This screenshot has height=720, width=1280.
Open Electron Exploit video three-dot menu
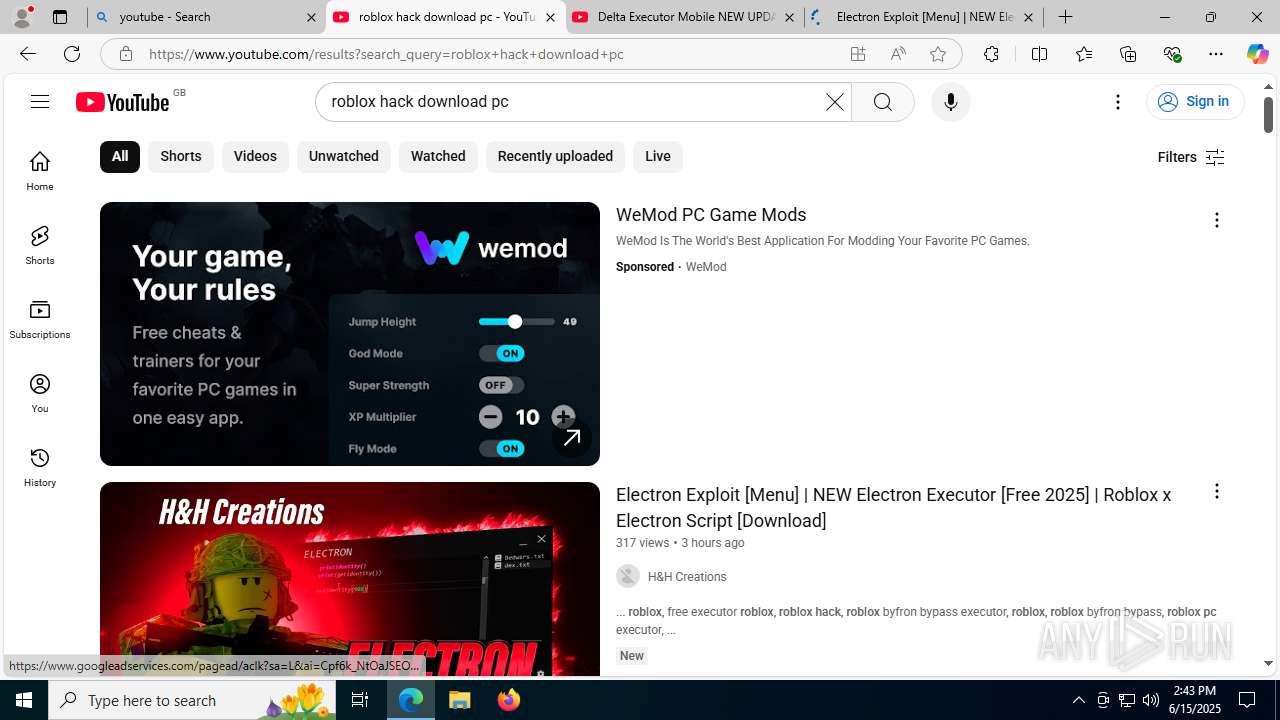tap(1217, 491)
